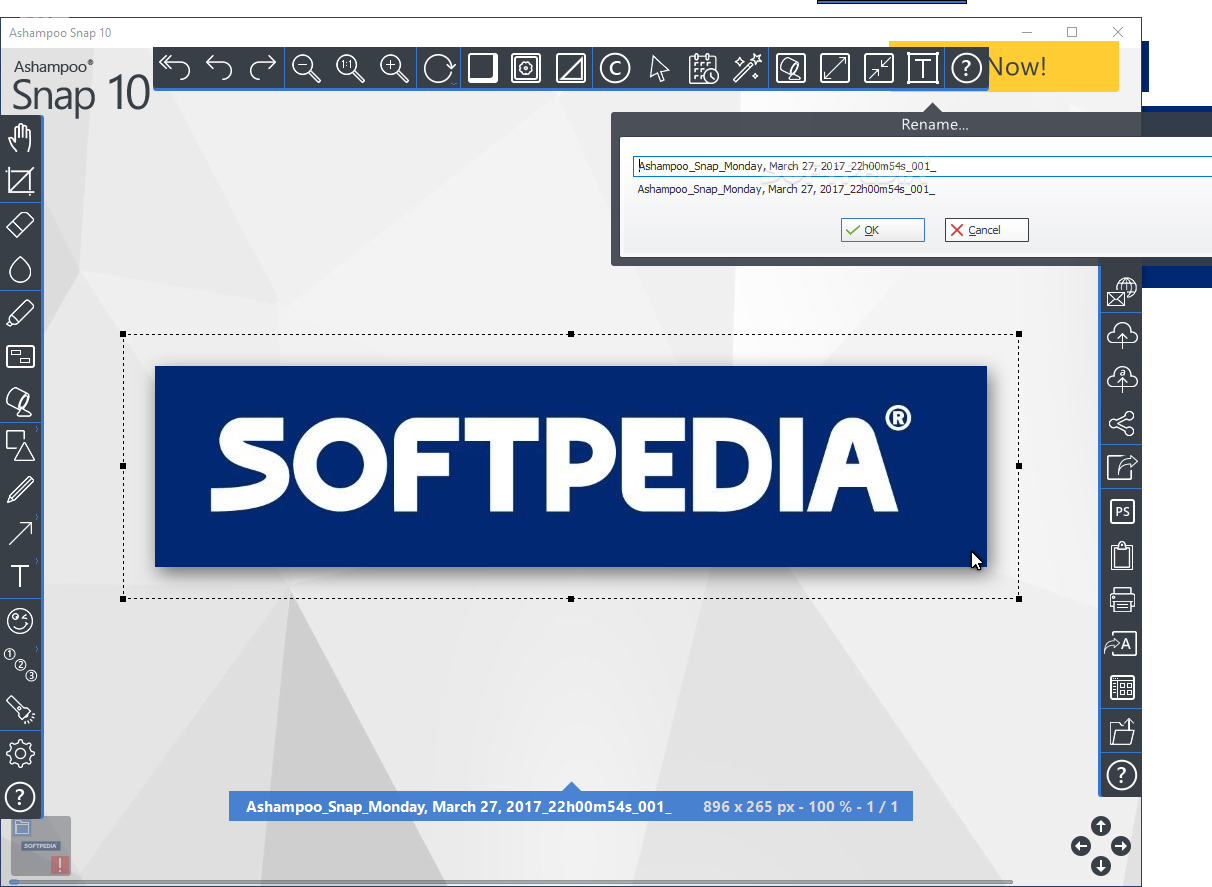Click the down navigation arrow

1100,866
